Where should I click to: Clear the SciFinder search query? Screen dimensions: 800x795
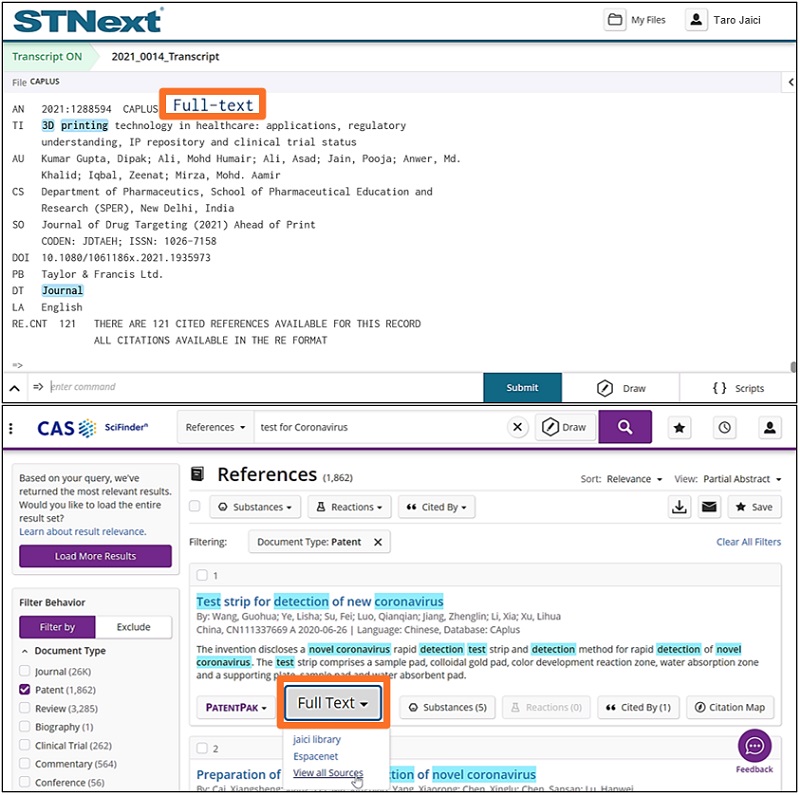517,427
